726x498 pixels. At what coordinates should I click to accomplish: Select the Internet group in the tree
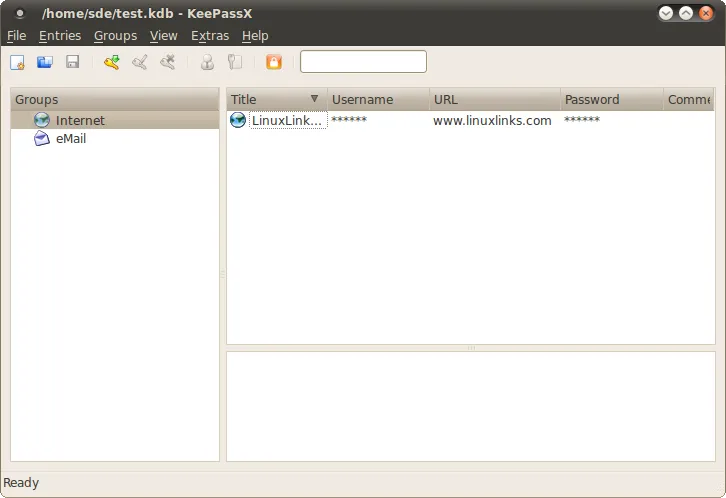(80, 120)
